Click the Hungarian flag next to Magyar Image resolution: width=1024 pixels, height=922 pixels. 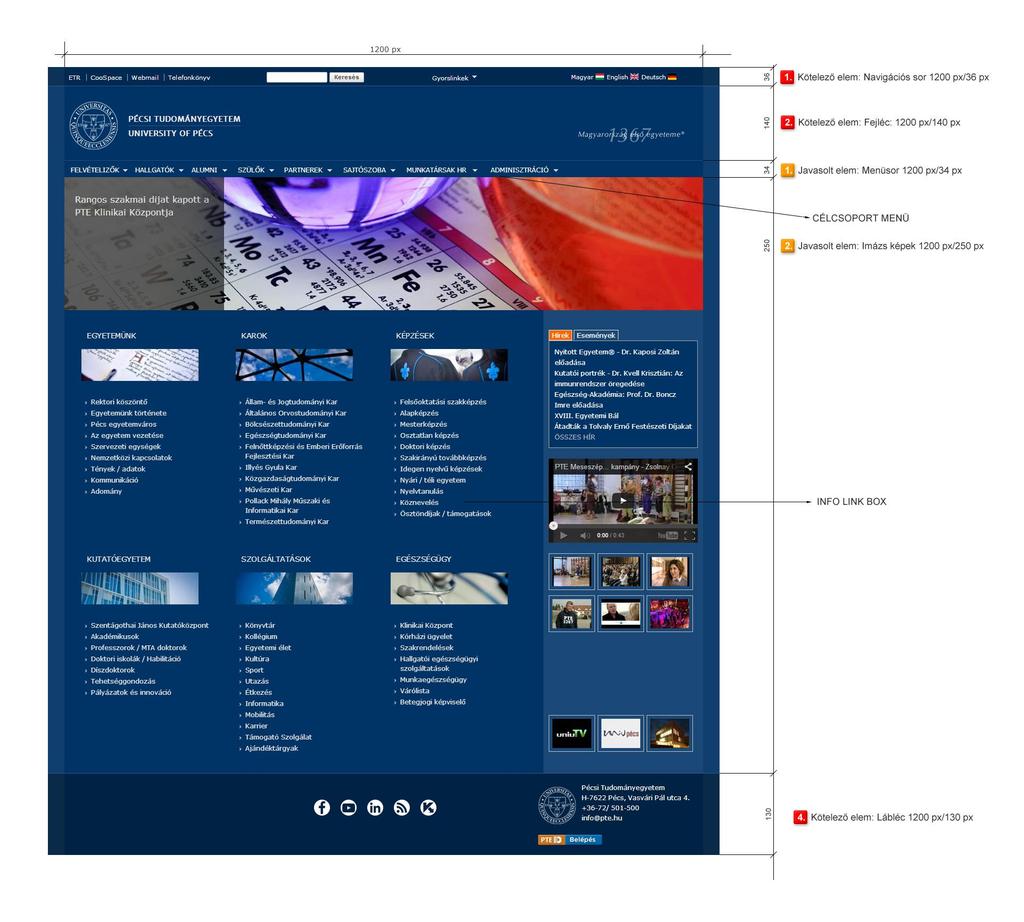600,77
